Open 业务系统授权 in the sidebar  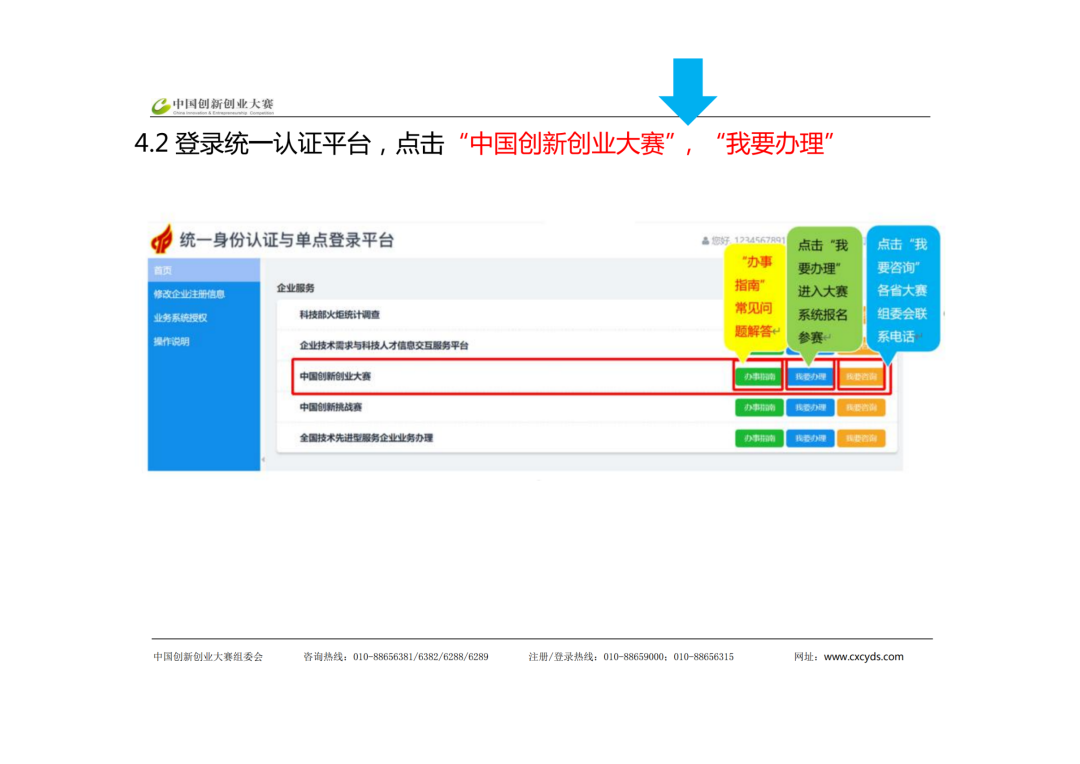pyautogui.click(x=180, y=318)
